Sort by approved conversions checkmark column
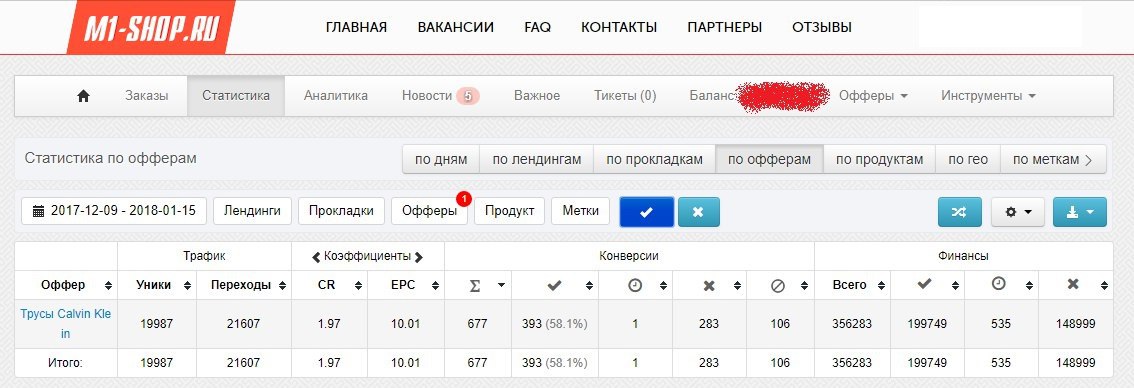The image size is (1134, 388). [555, 285]
